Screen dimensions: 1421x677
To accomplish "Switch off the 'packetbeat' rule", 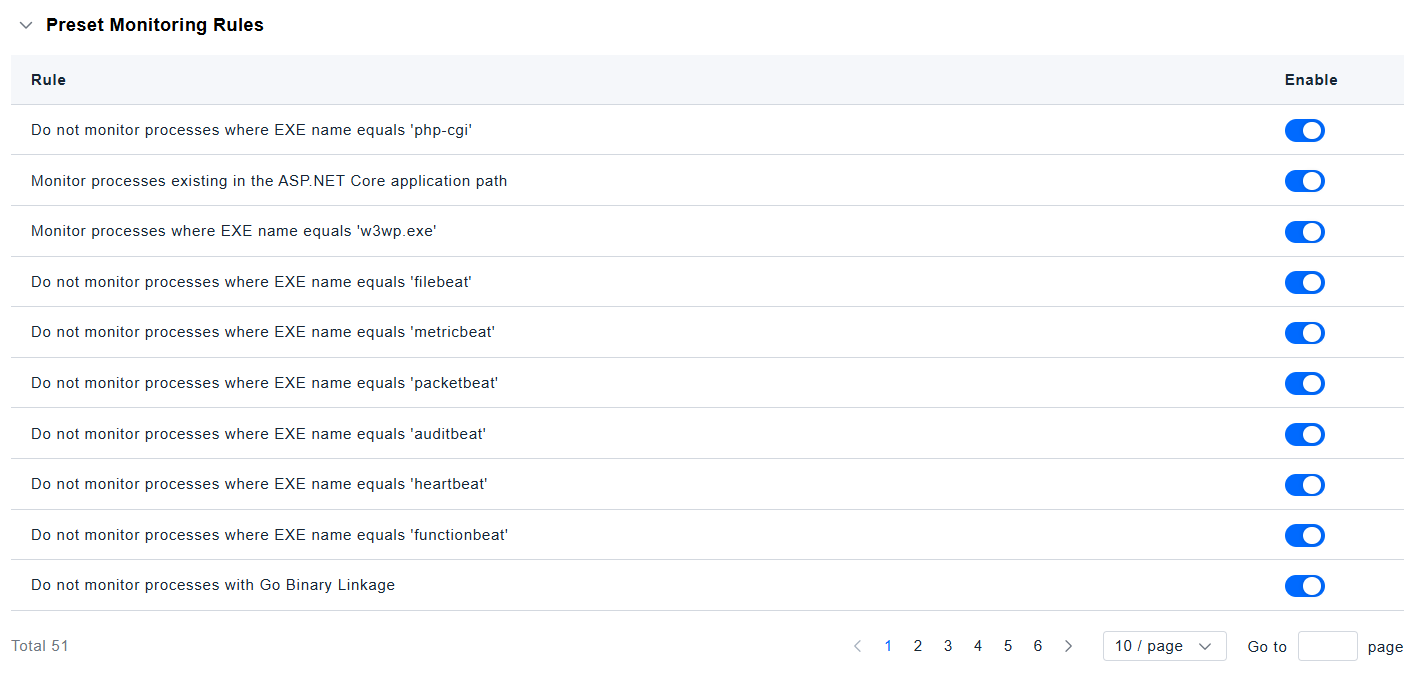I will 1304,383.
